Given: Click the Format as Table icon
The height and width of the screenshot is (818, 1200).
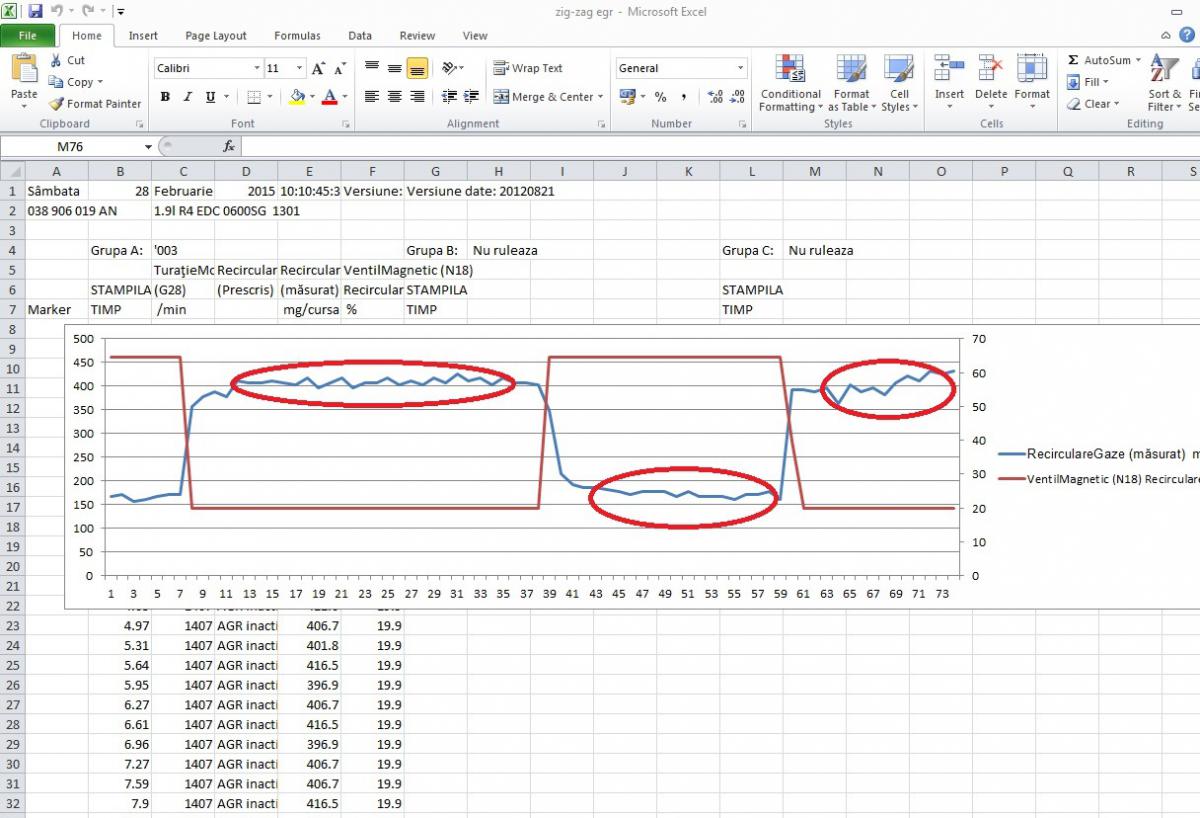Looking at the screenshot, I should [x=852, y=84].
